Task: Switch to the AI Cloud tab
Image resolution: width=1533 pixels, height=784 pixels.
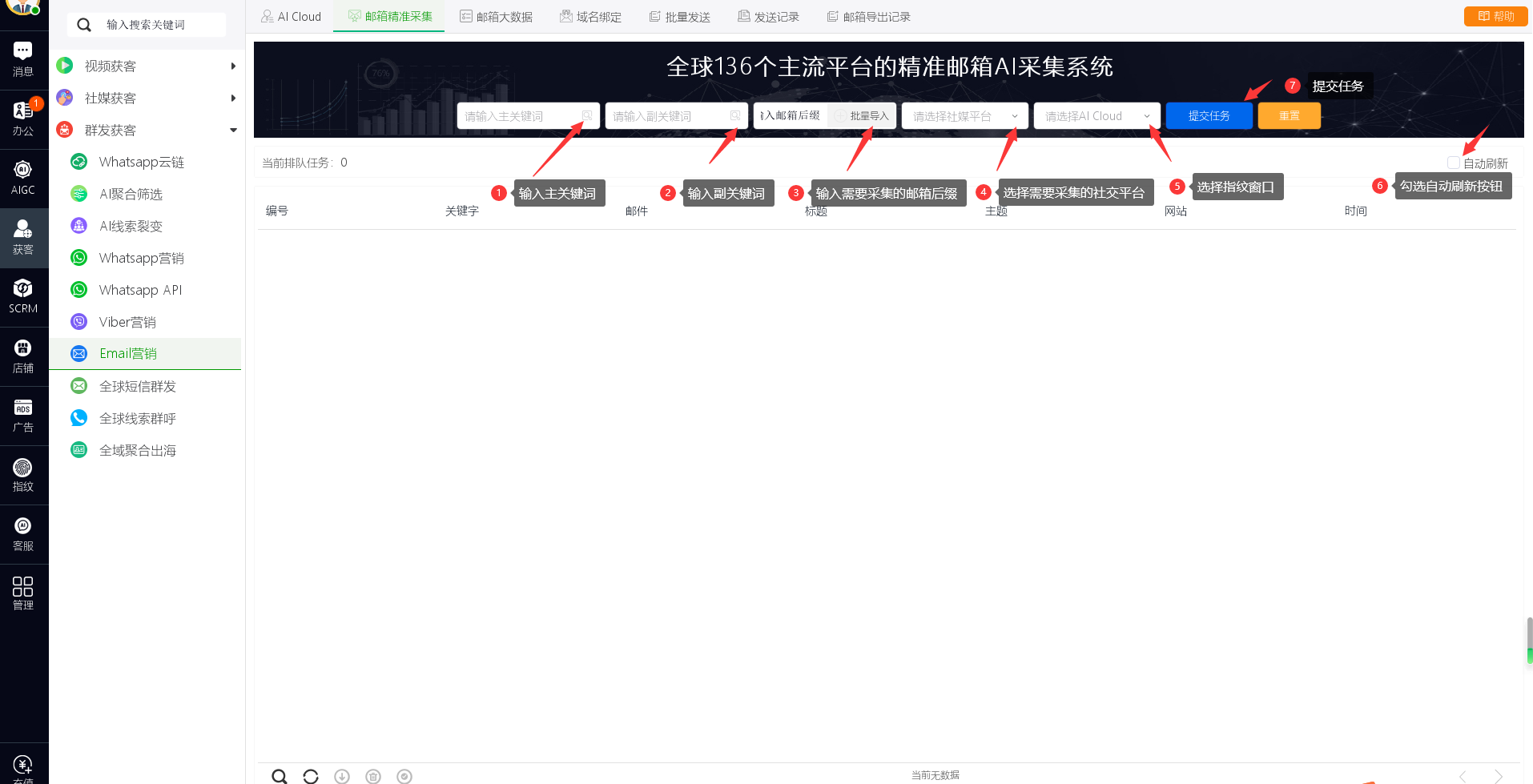Action: point(291,17)
